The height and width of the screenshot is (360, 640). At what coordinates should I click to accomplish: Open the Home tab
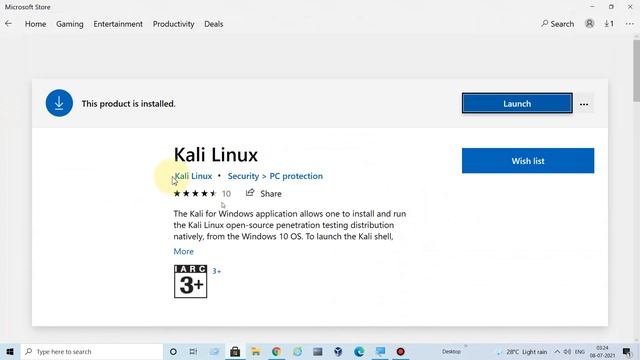click(36, 24)
